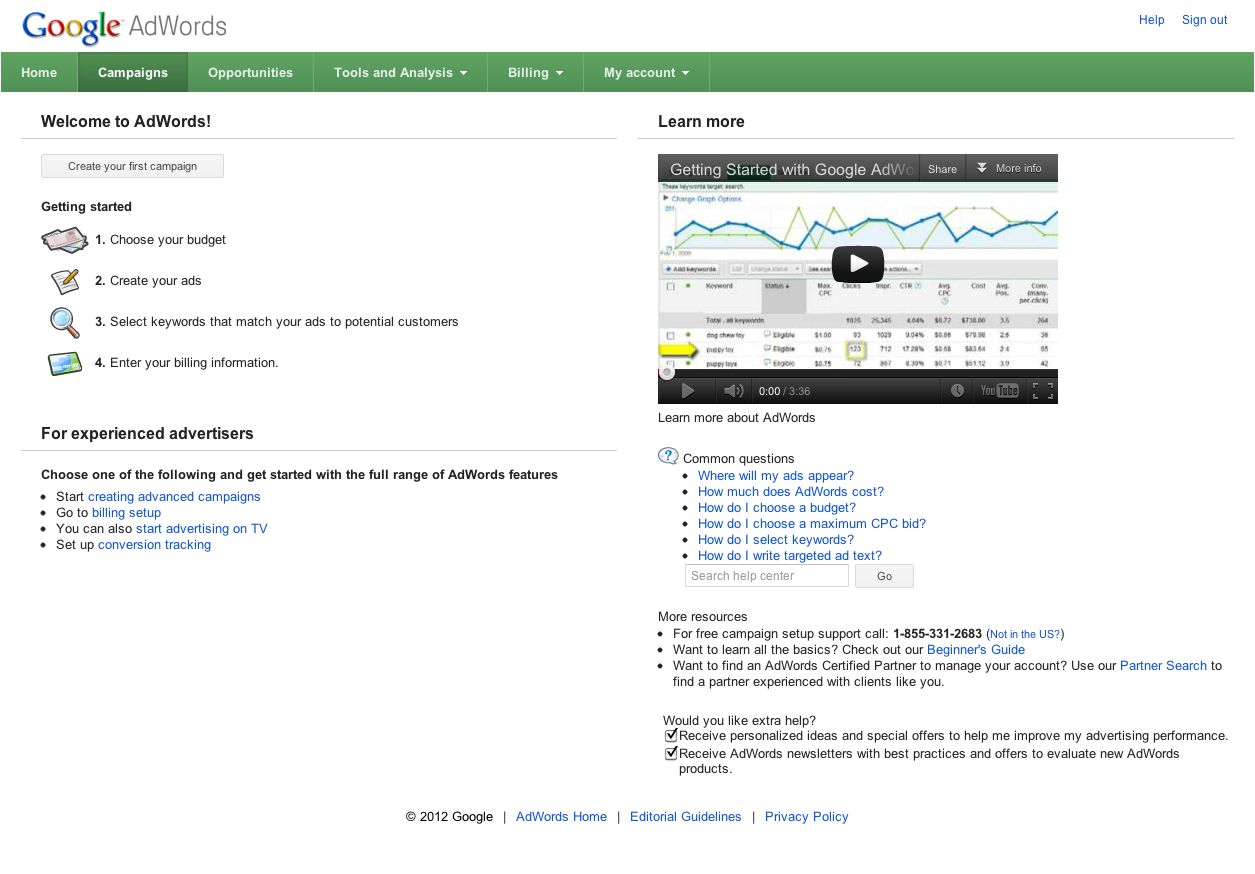Open creating advanced campaigns link
The height and width of the screenshot is (874, 1255).
174,497
